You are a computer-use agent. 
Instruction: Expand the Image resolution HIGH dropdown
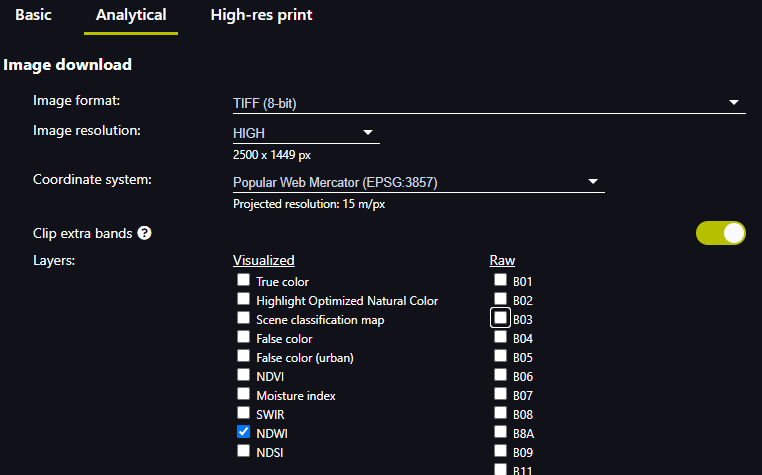[305, 133]
